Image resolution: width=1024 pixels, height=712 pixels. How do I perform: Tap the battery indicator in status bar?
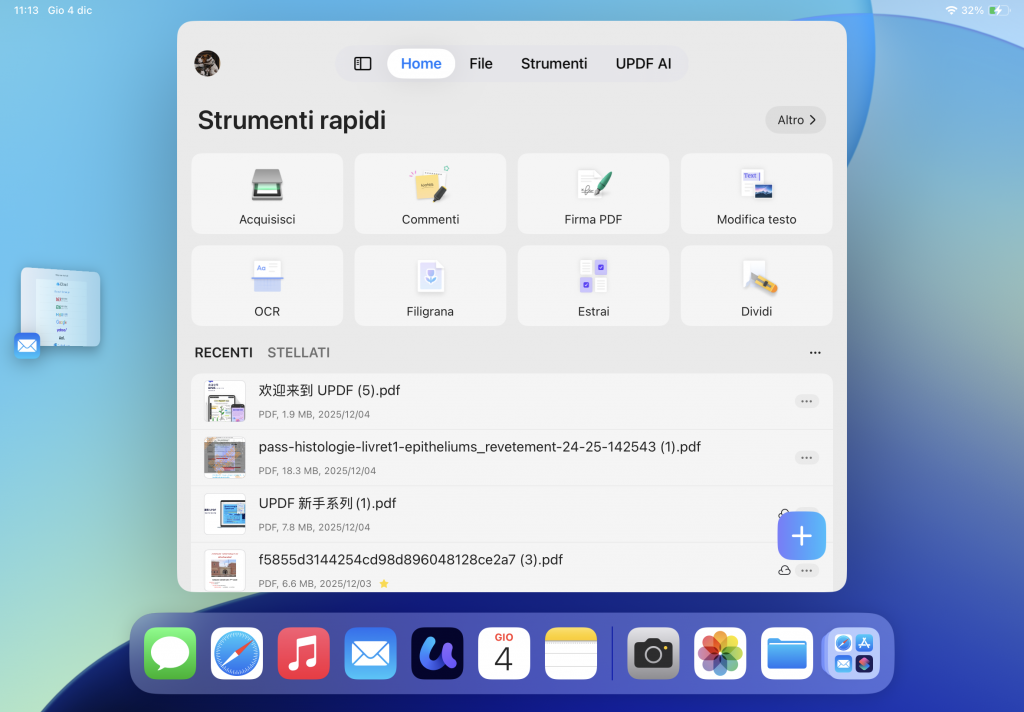(999, 10)
